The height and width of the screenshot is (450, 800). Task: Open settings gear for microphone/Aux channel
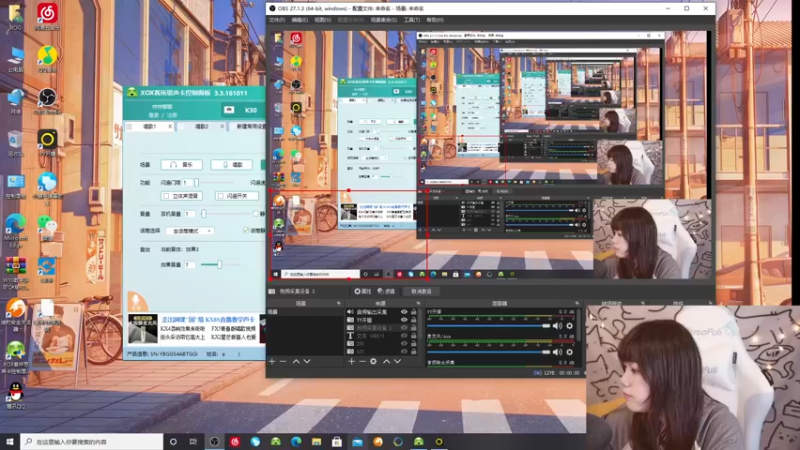[569, 352]
